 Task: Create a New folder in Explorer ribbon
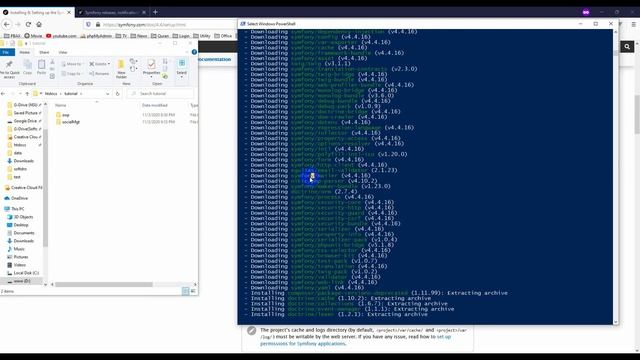(121, 69)
